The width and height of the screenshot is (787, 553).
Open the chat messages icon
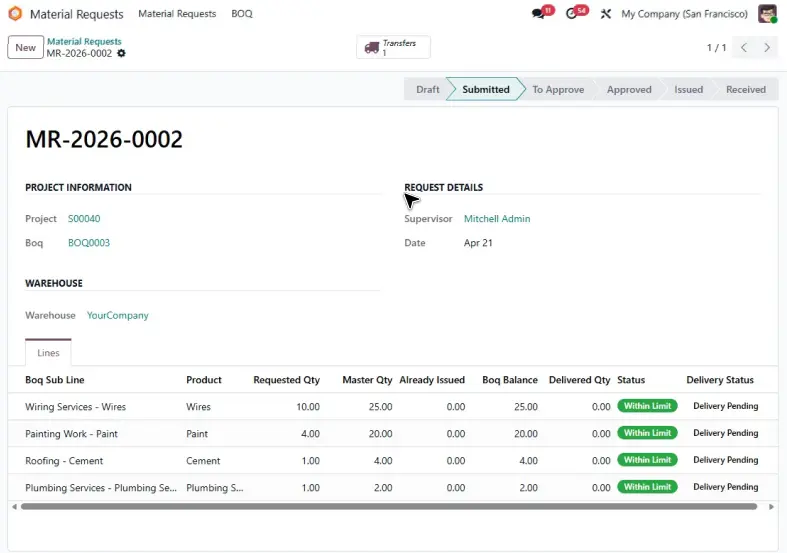tap(539, 14)
